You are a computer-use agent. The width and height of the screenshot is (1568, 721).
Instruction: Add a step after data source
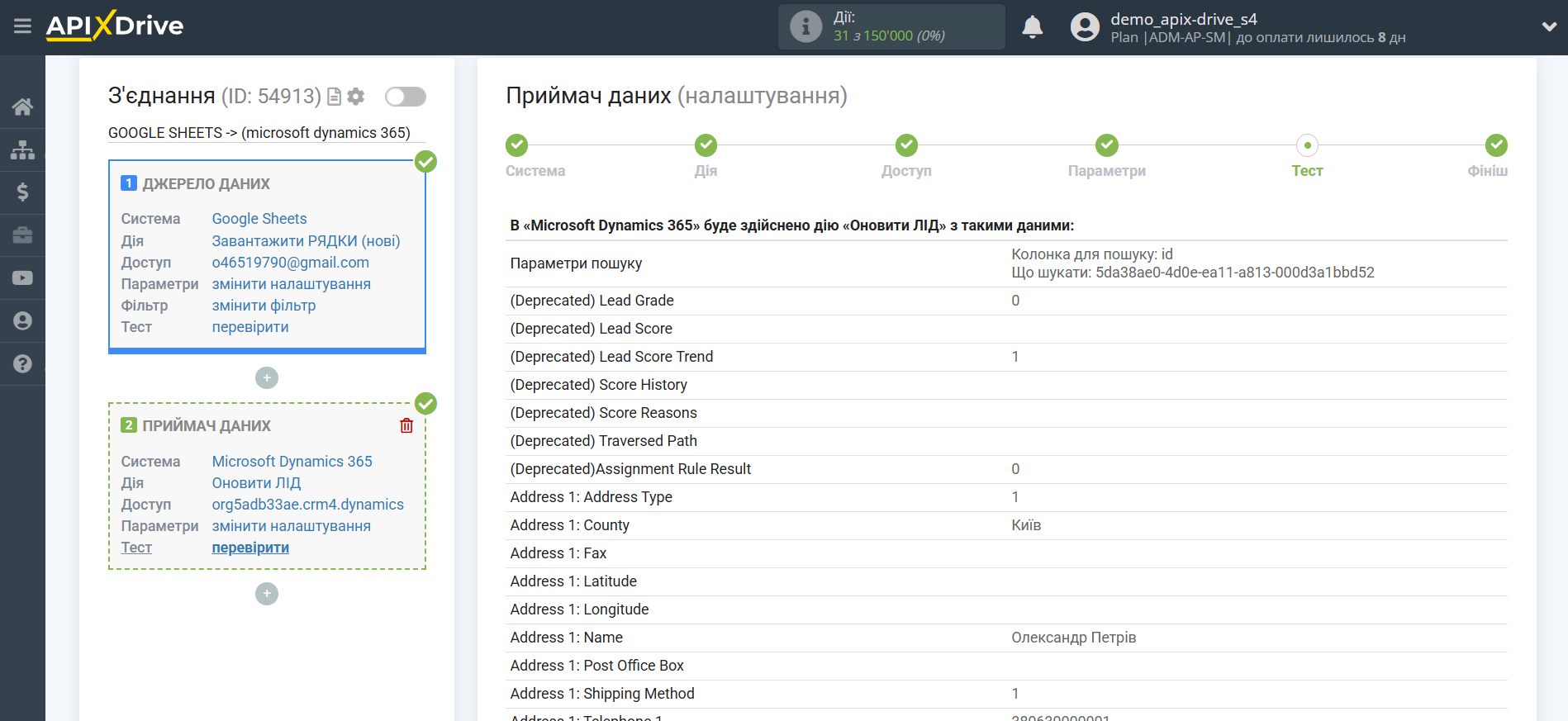tap(267, 378)
